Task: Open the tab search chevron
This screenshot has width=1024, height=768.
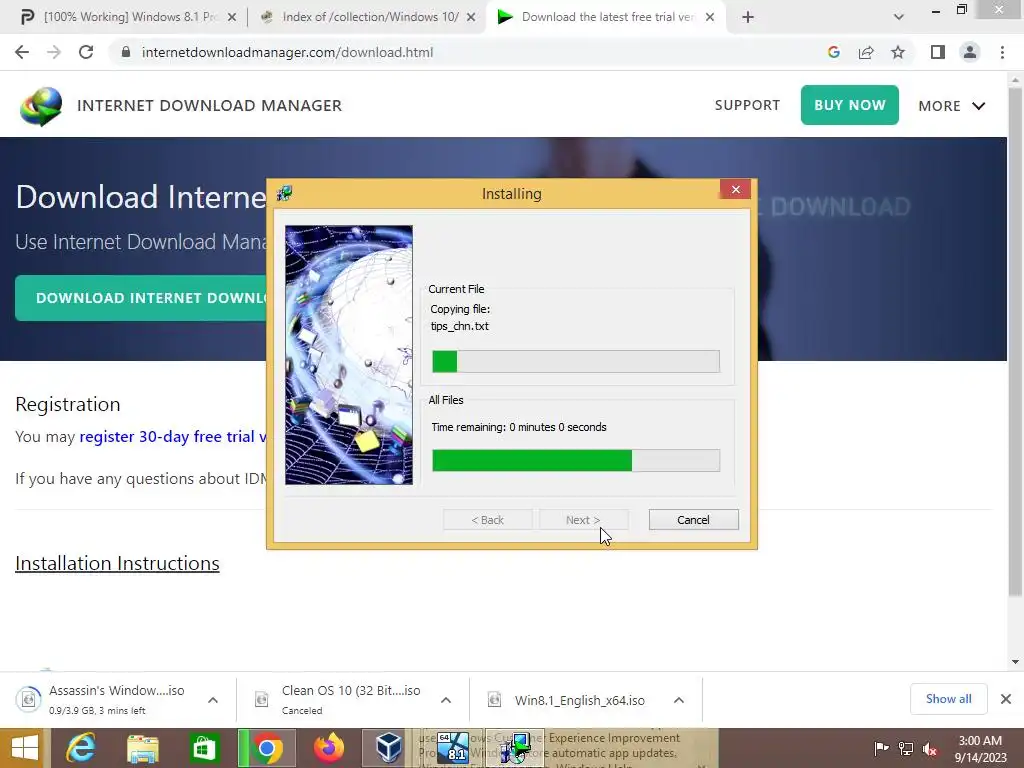Action: (899, 17)
